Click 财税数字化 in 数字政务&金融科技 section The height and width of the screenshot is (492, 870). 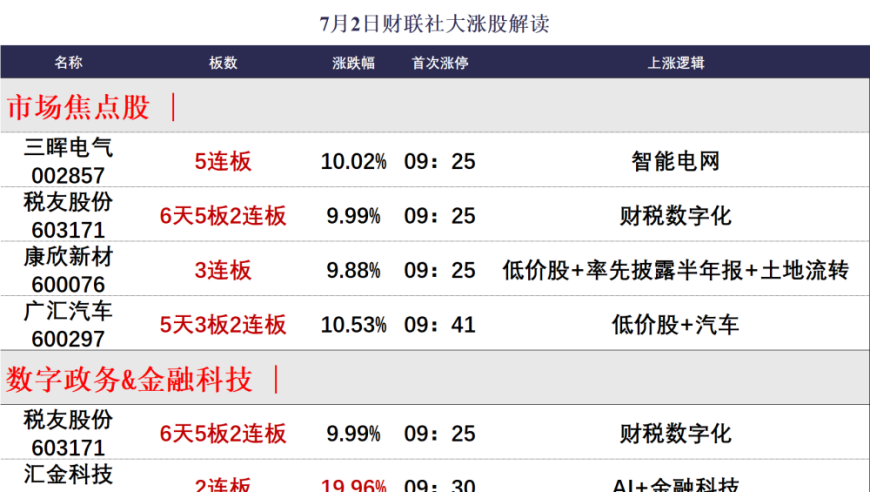676,433
